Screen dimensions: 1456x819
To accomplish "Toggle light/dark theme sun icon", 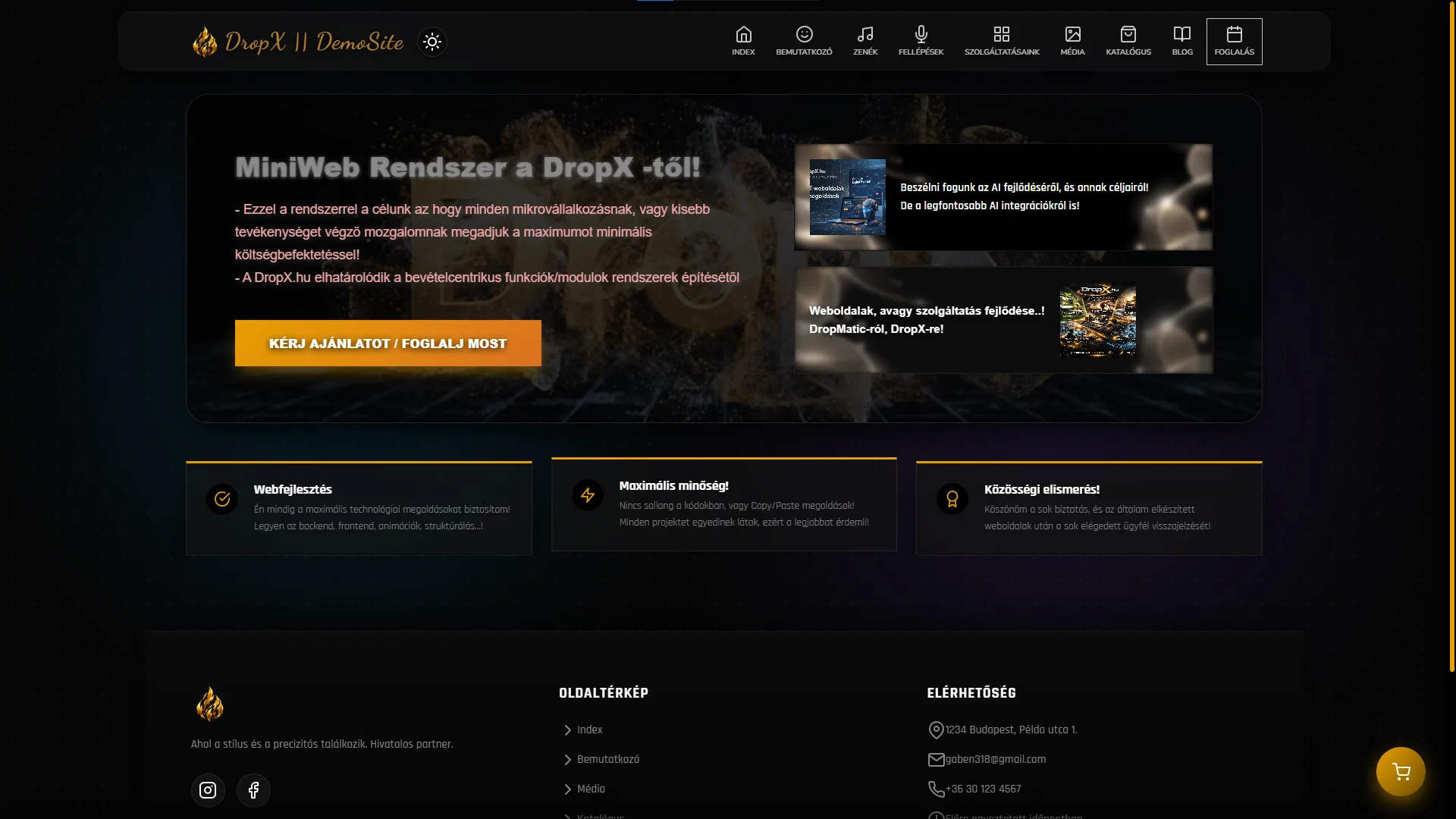I will point(432,42).
